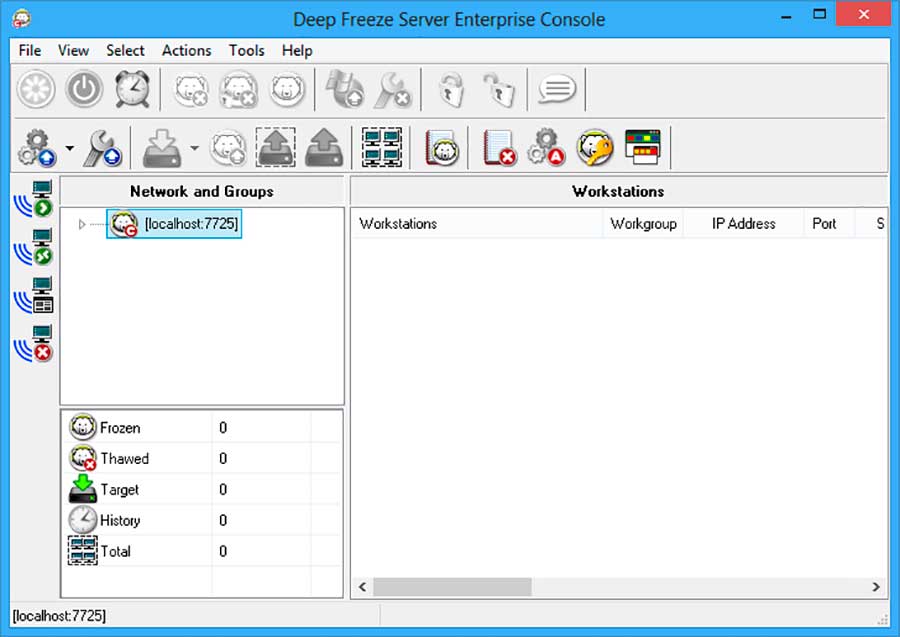Open the Tools menu

tap(246, 51)
